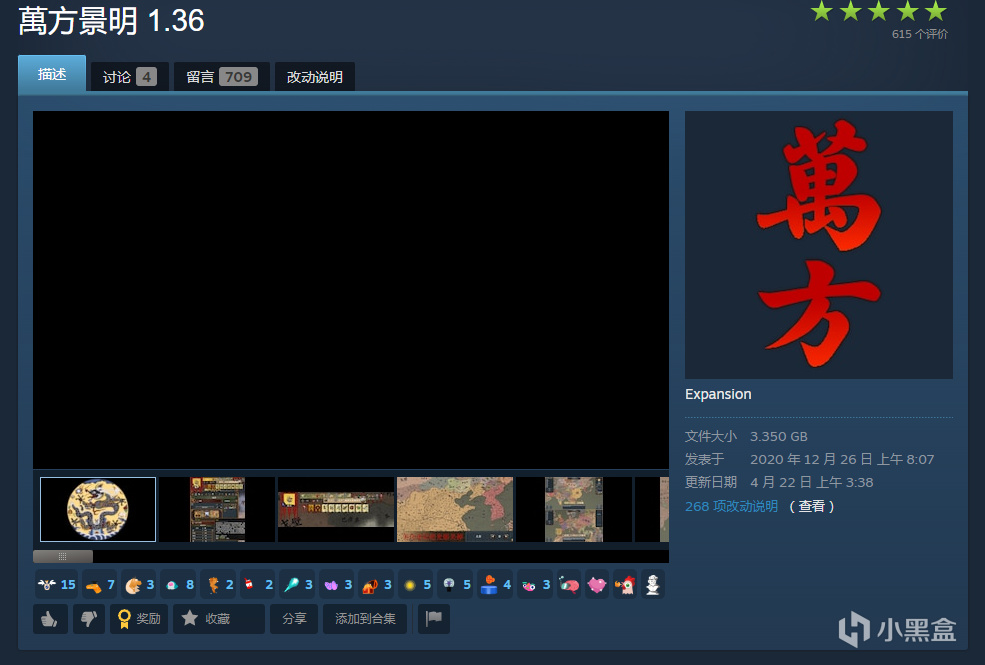The height and width of the screenshot is (665, 985).
Task: Click the 萬方景明 1.36 title
Action: tap(111, 21)
